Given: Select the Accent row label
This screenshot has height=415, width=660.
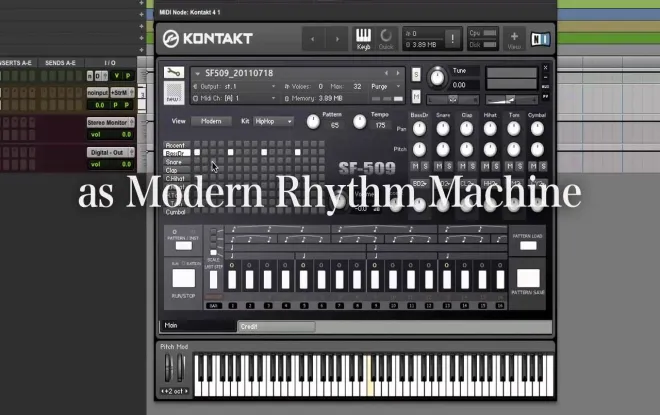Looking at the screenshot, I should pyautogui.click(x=176, y=145).
